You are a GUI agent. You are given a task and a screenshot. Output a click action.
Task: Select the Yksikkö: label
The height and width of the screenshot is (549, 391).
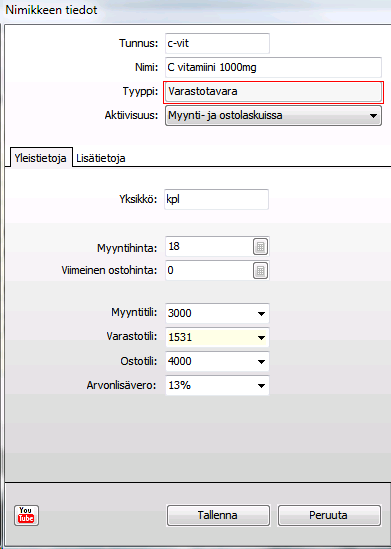pos(138,199)
